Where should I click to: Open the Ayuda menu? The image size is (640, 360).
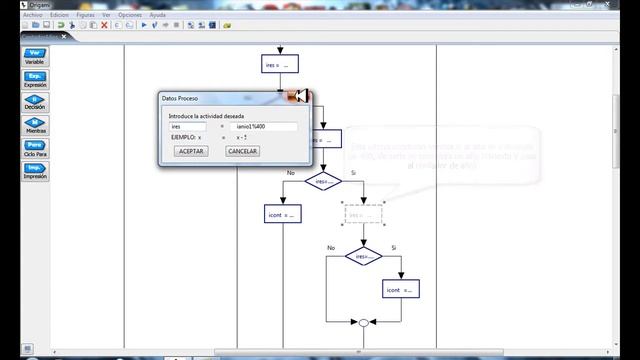pyautogui.click(x=158, y=15)
